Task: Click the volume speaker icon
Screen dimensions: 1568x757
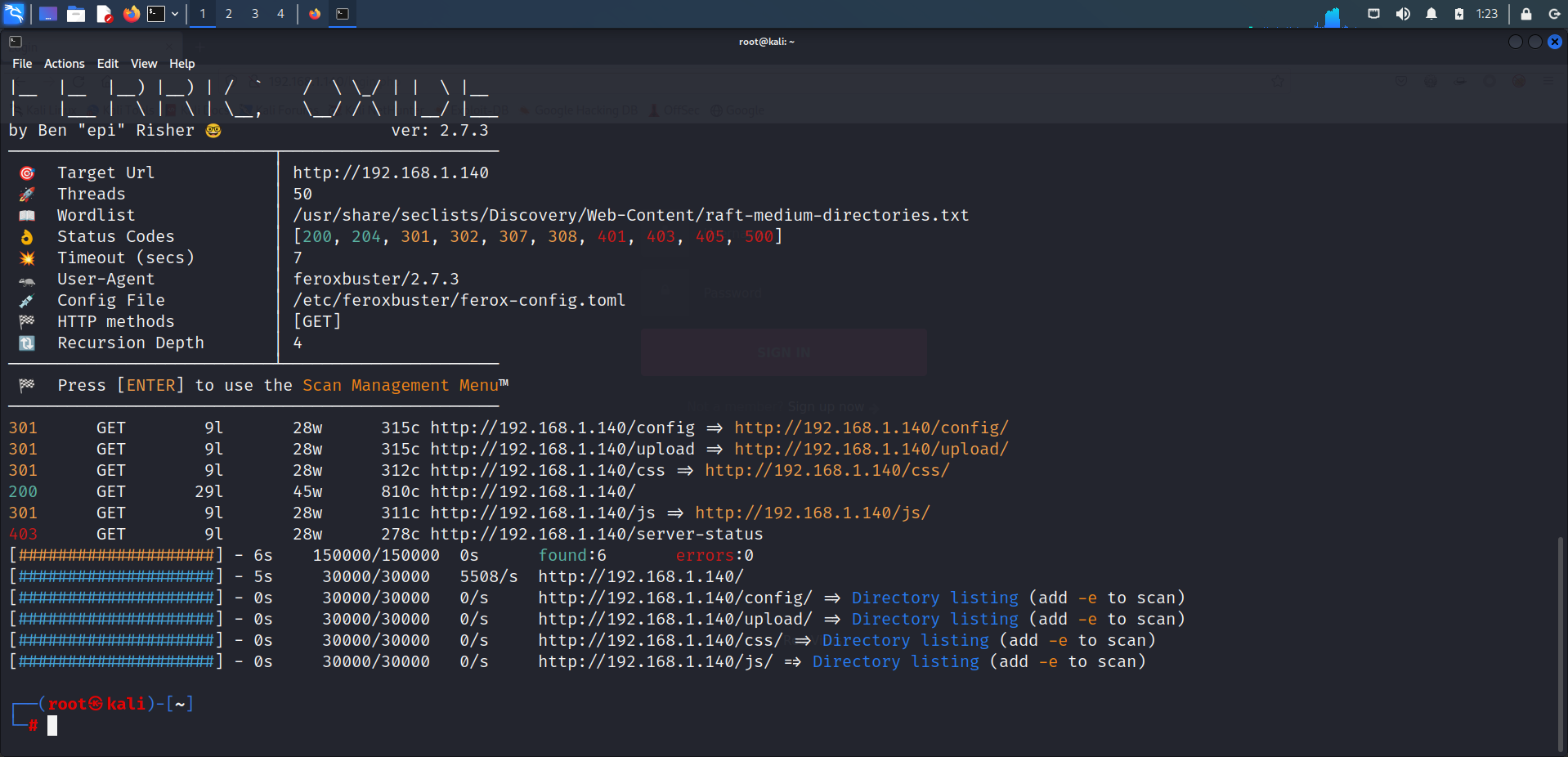Action: click(1403, 14)
